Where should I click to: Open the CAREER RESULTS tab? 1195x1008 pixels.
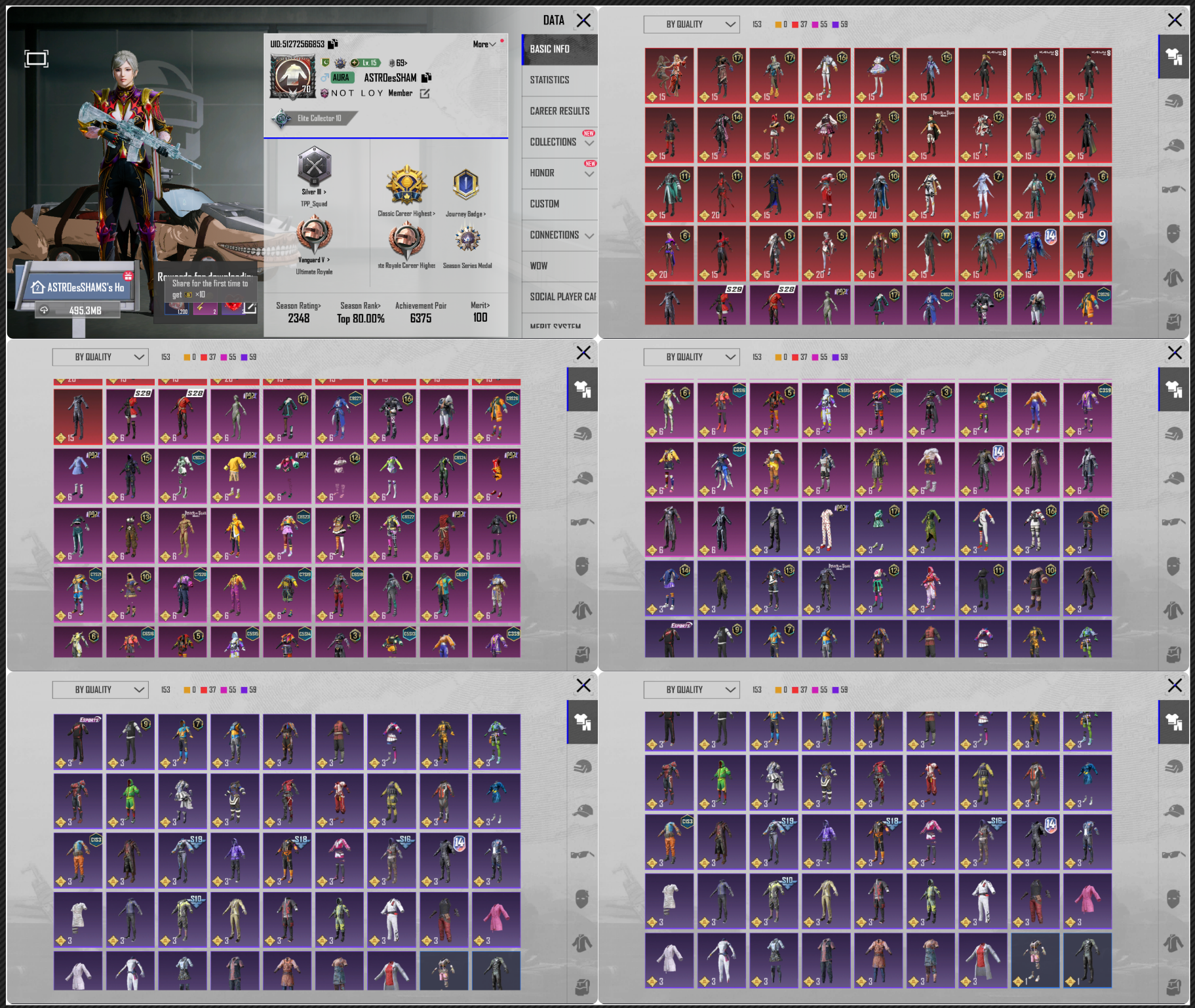point(559,111)
